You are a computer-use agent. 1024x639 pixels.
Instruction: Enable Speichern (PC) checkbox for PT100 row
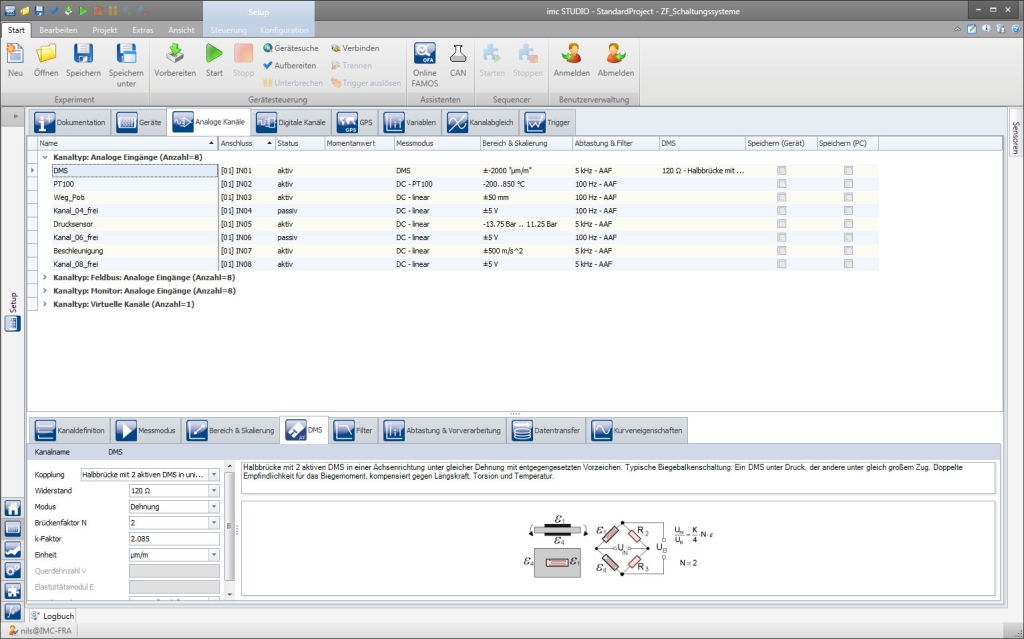point(848,185)
